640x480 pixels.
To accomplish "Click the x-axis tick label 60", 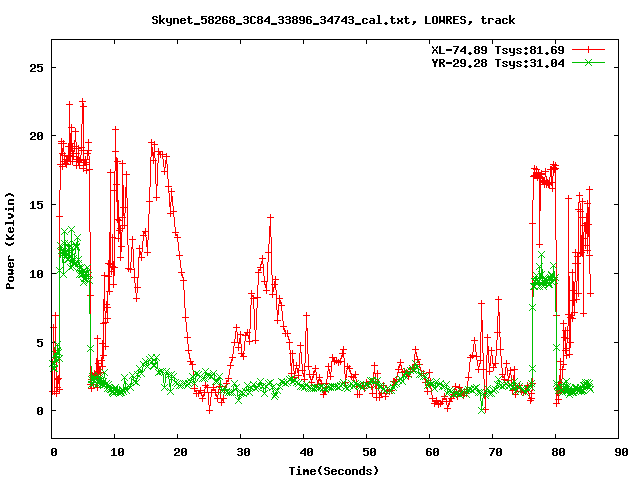I will pos(432,452).
